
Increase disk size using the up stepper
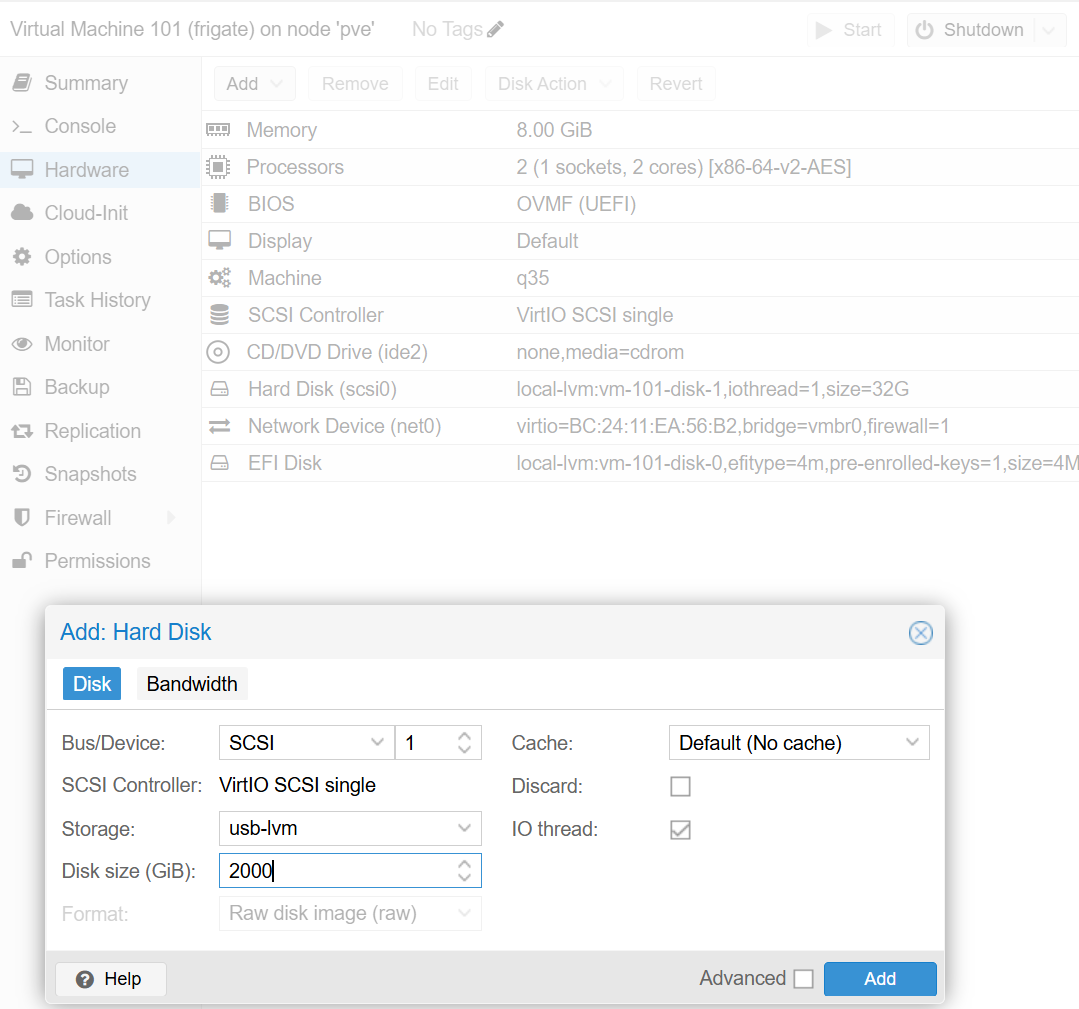[463, 864]
